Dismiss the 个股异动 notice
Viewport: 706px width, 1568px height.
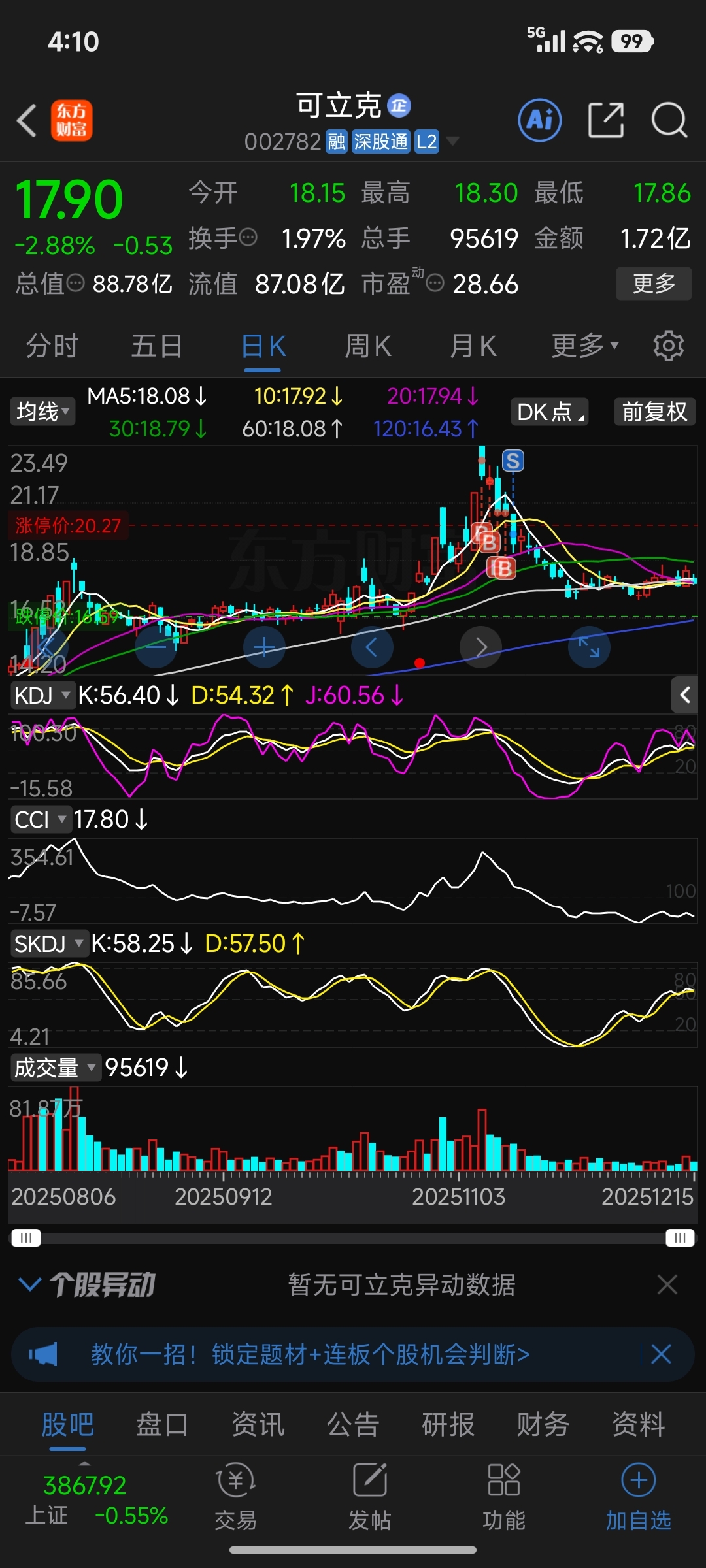coord(667,1284)
